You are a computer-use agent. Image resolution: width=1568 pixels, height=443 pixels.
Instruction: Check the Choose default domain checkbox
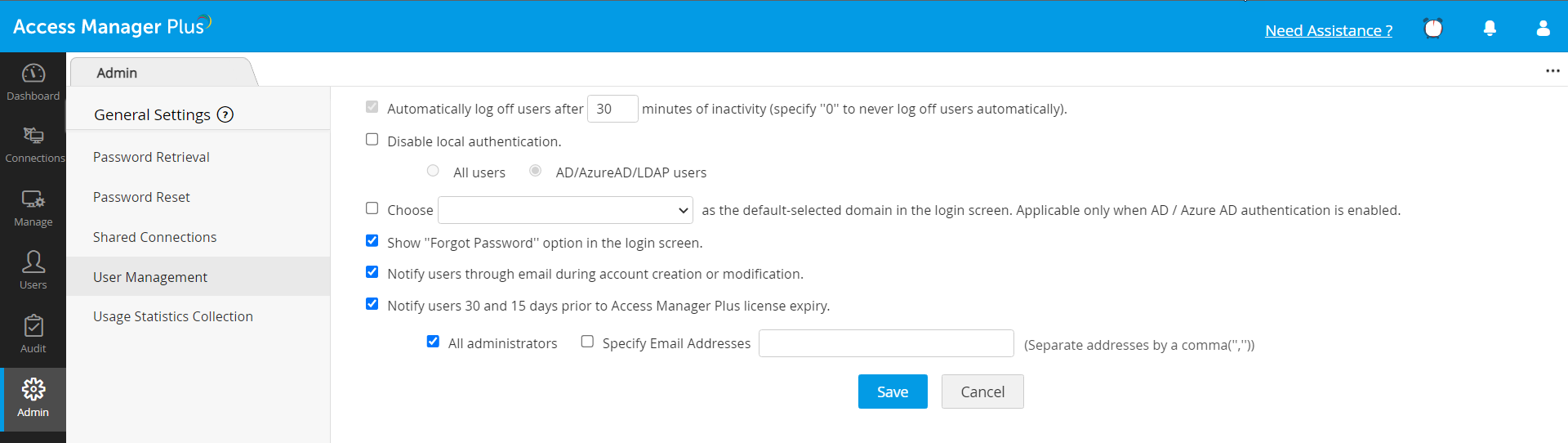point(372,208)
